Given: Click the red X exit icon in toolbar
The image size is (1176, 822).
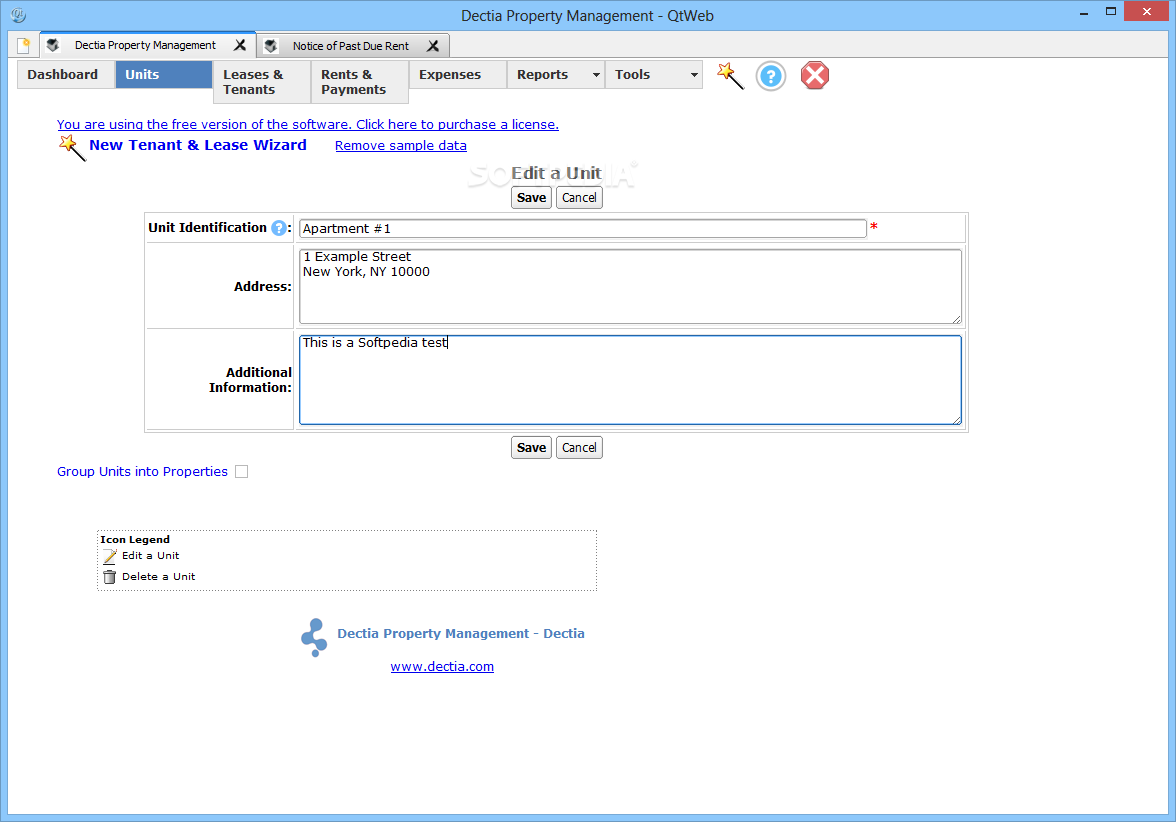Looking at the screenshot, I should click(814, 76).
